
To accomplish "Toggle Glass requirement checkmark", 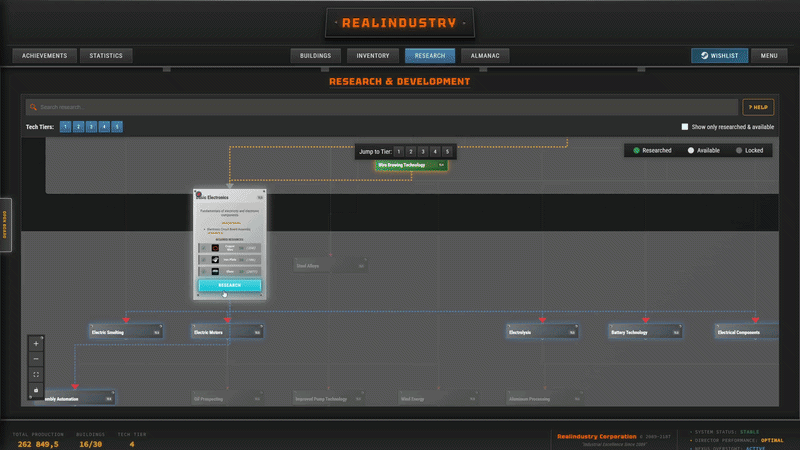I will tap(204, 271).
